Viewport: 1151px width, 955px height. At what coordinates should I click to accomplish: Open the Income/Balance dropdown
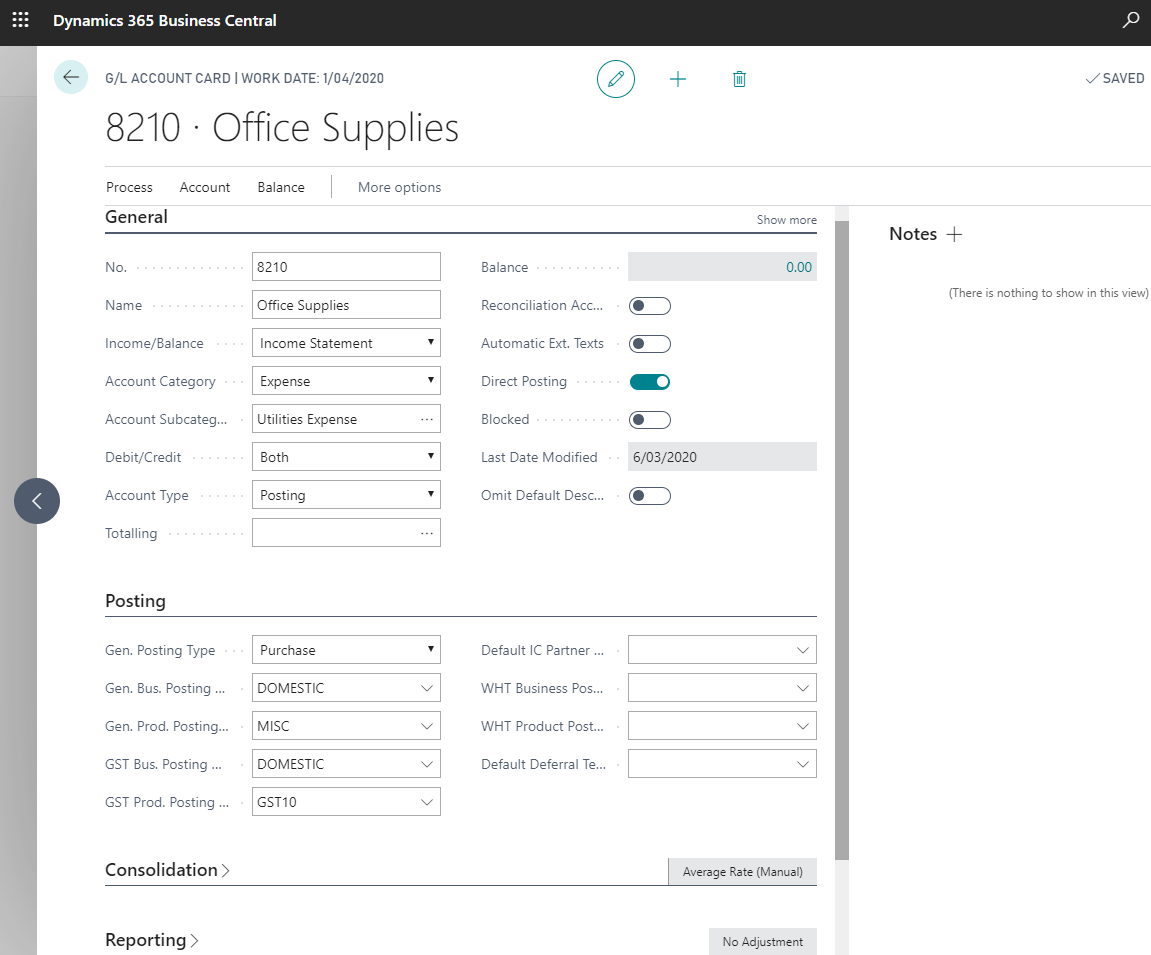pyautogui.click(x=346, y=343)
